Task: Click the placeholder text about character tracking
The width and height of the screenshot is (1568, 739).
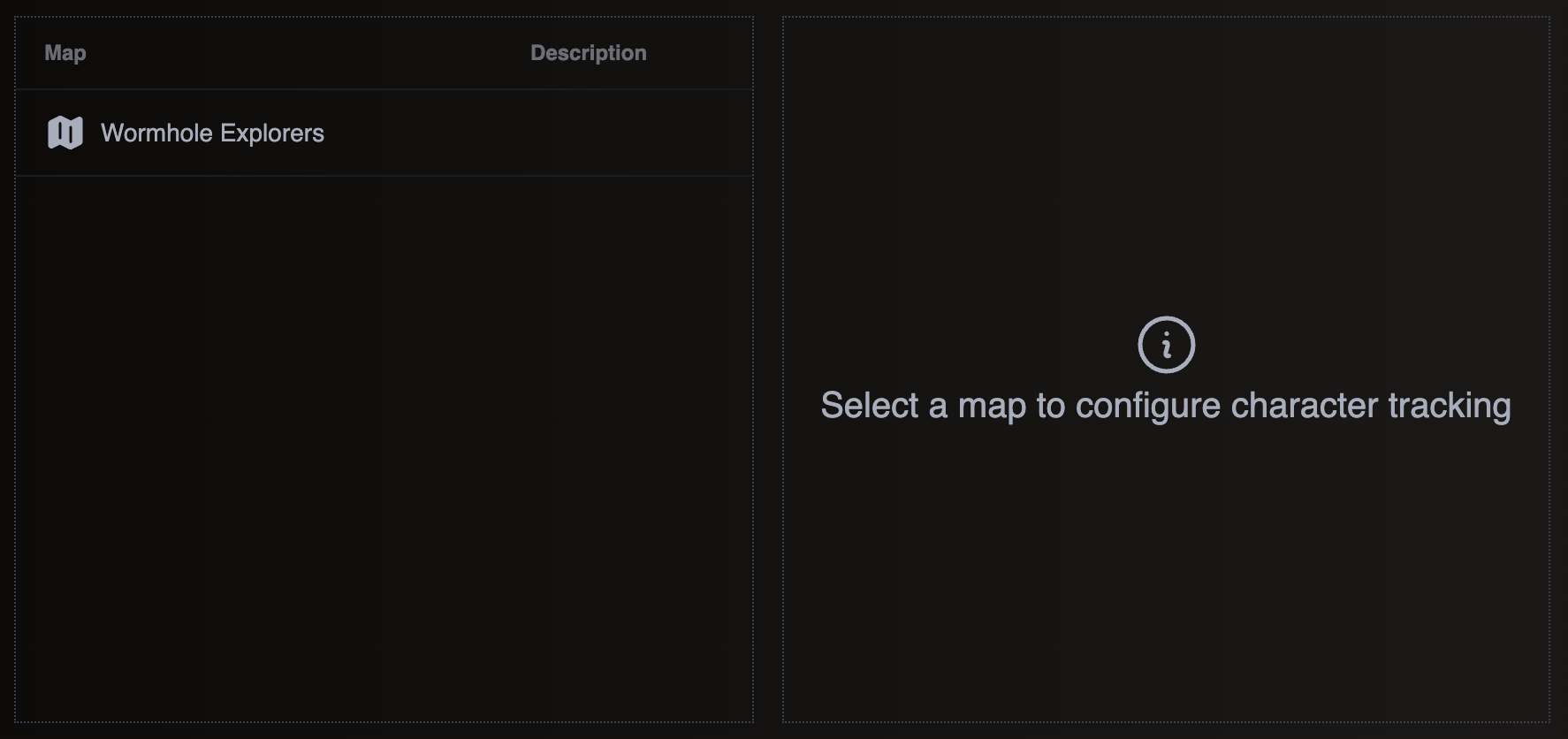Action: point(1166,405)
